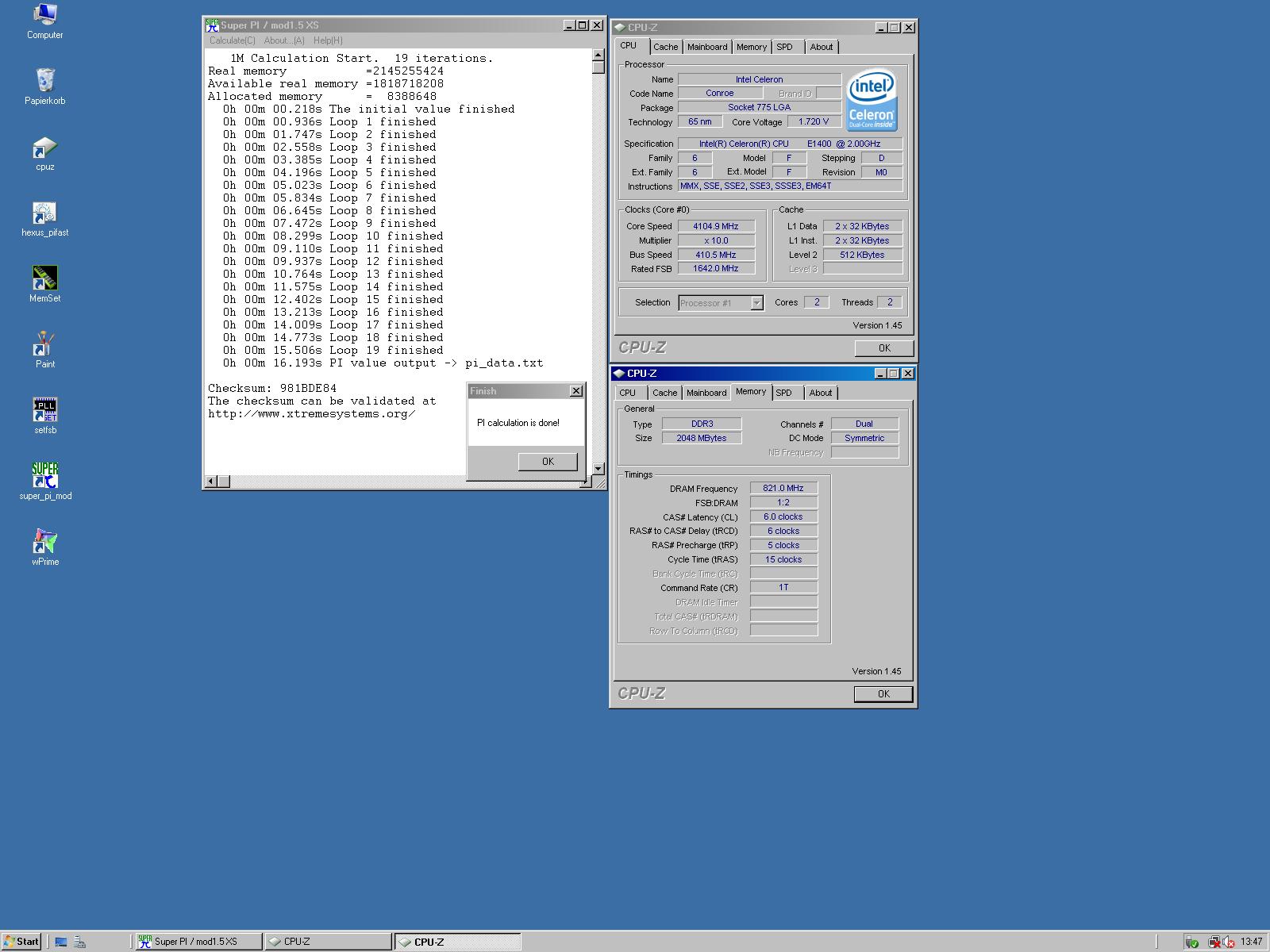Click the green shield tray icon
This screenshot has height=952, width=1270.
pos(1191,942)
